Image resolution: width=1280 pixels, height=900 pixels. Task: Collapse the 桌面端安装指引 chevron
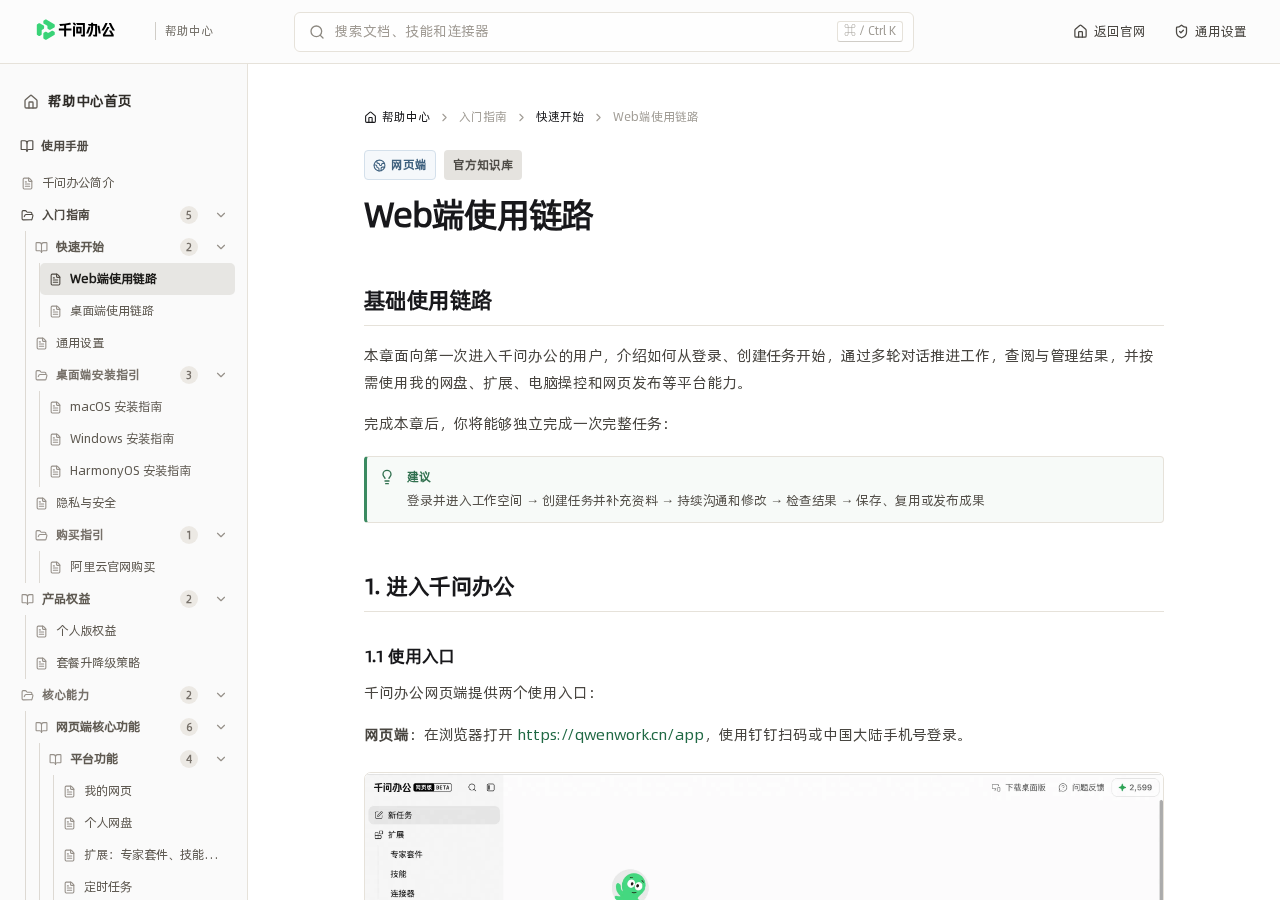(x=221, y=375)
